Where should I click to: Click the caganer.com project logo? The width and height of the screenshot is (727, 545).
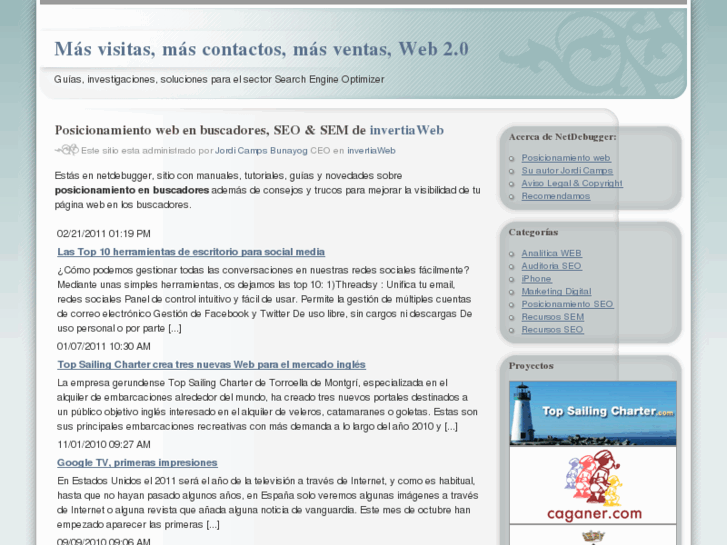point(593,485)
